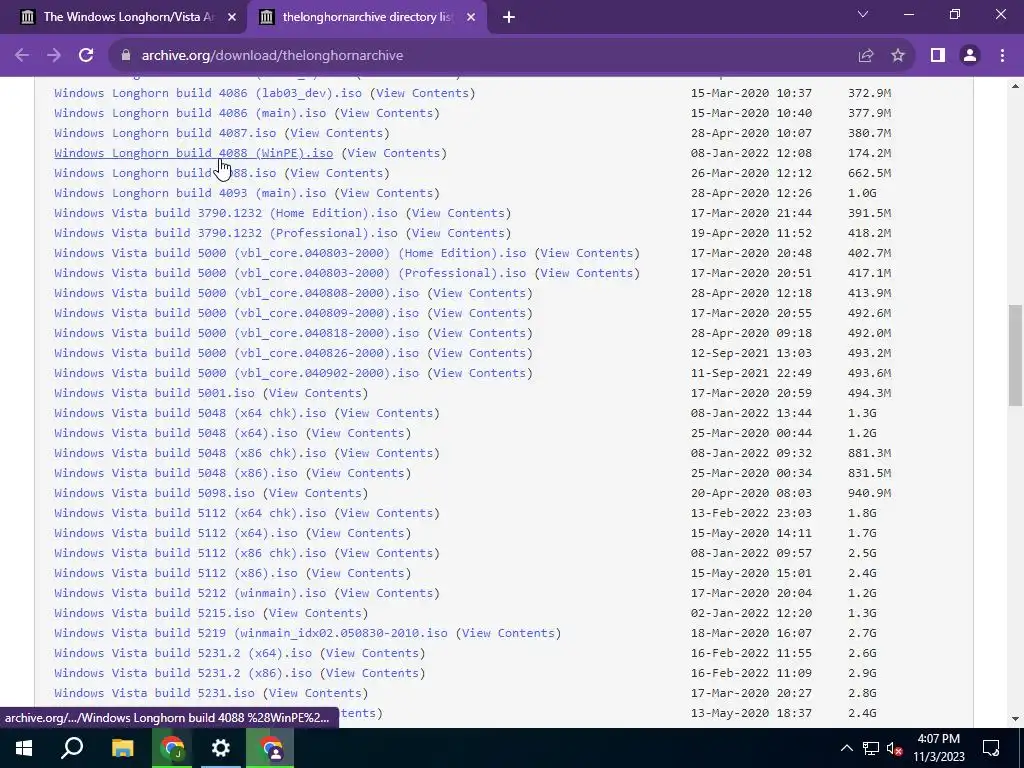The image size is (1024, 768).
Task: Open Settings gear in taskbar
Action: [221, 748]
